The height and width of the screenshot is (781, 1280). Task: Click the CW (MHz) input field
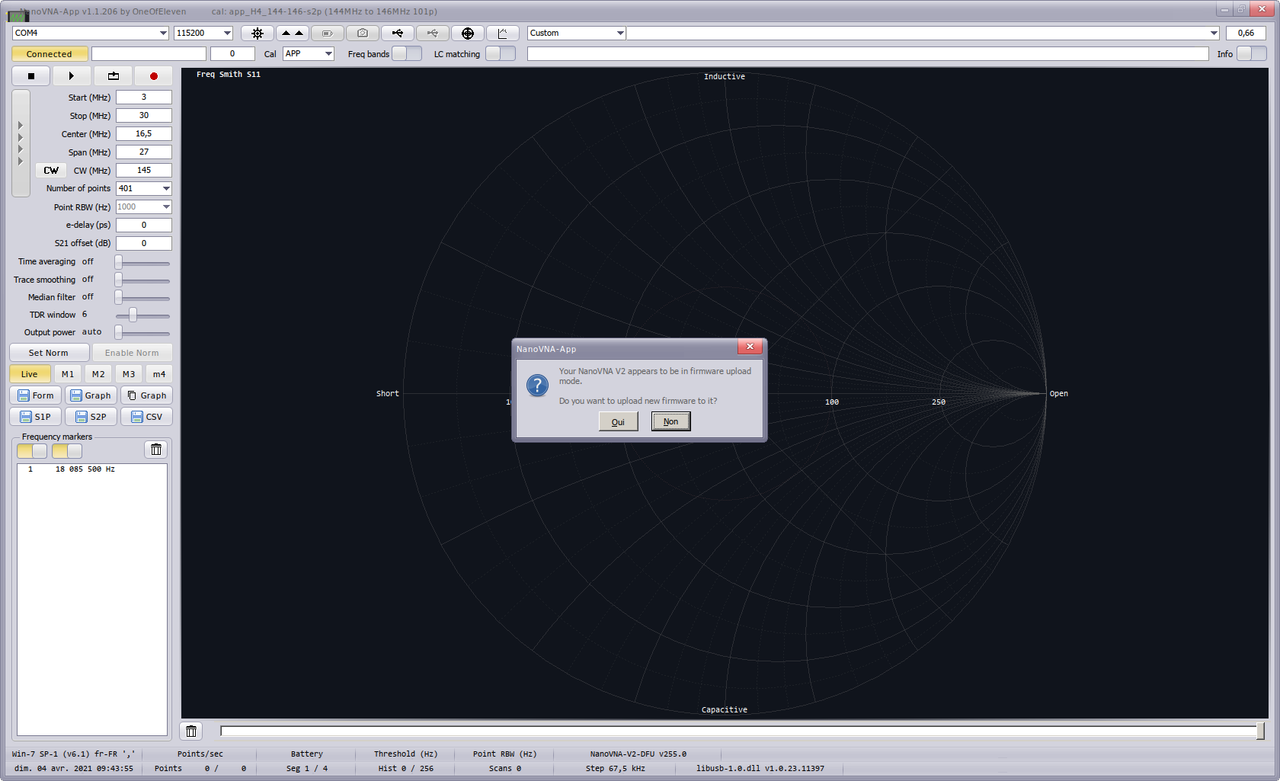tap(144, 170)
